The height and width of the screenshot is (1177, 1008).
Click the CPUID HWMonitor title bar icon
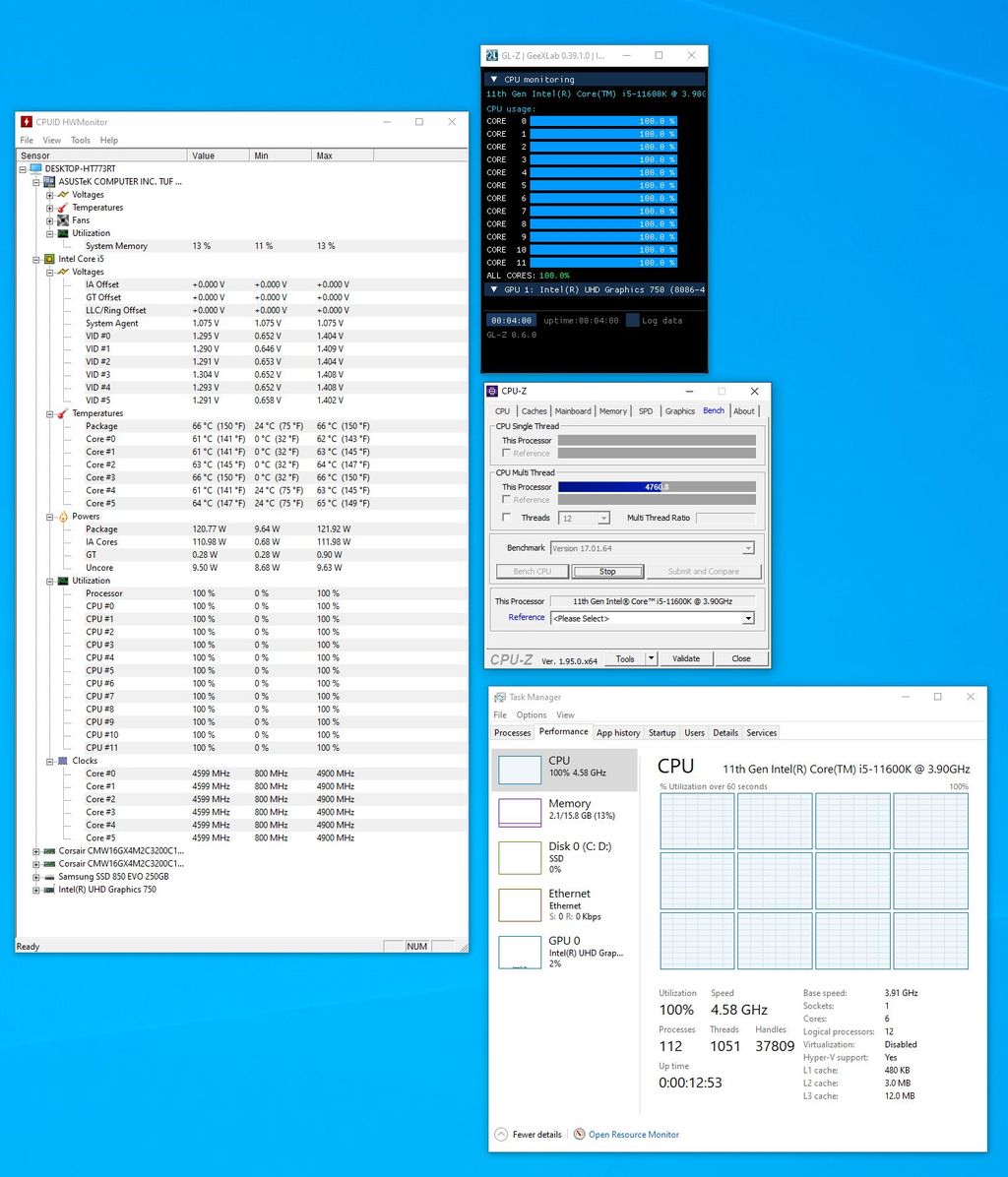point(27,122)
